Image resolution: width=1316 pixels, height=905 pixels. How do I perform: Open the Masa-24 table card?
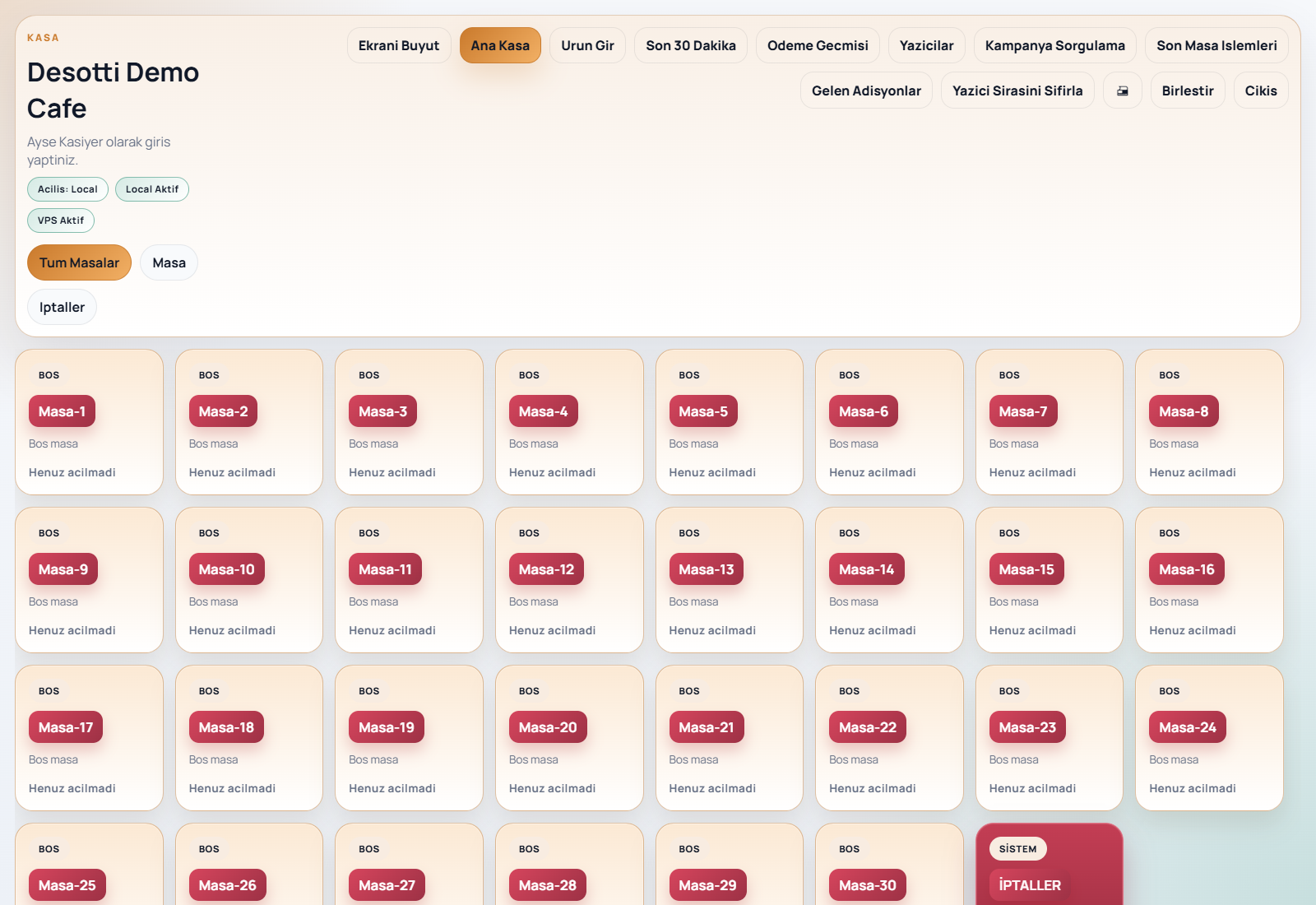[x=1209, y=738]
